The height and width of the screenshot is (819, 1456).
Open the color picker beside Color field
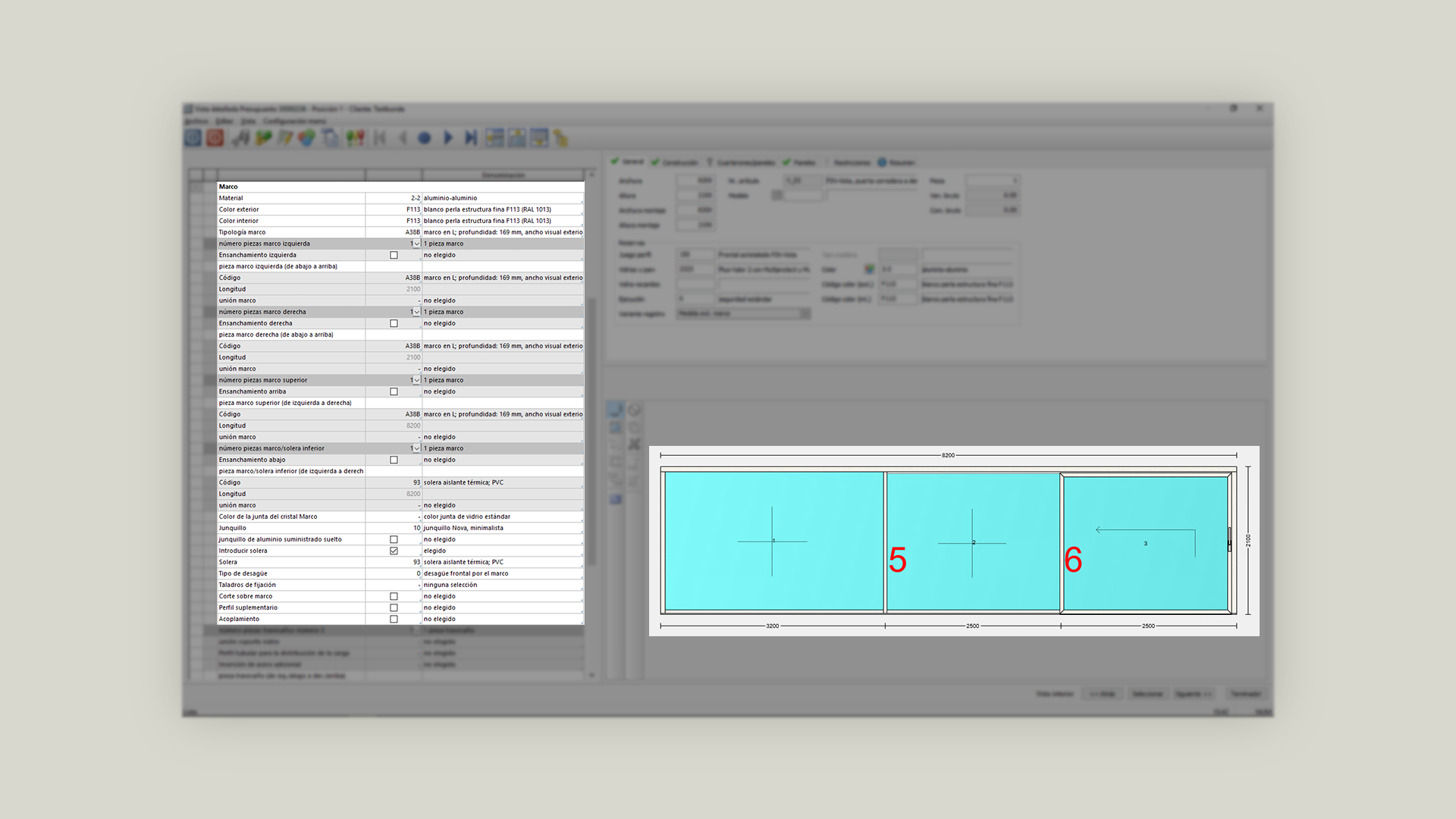click(869, 269)
